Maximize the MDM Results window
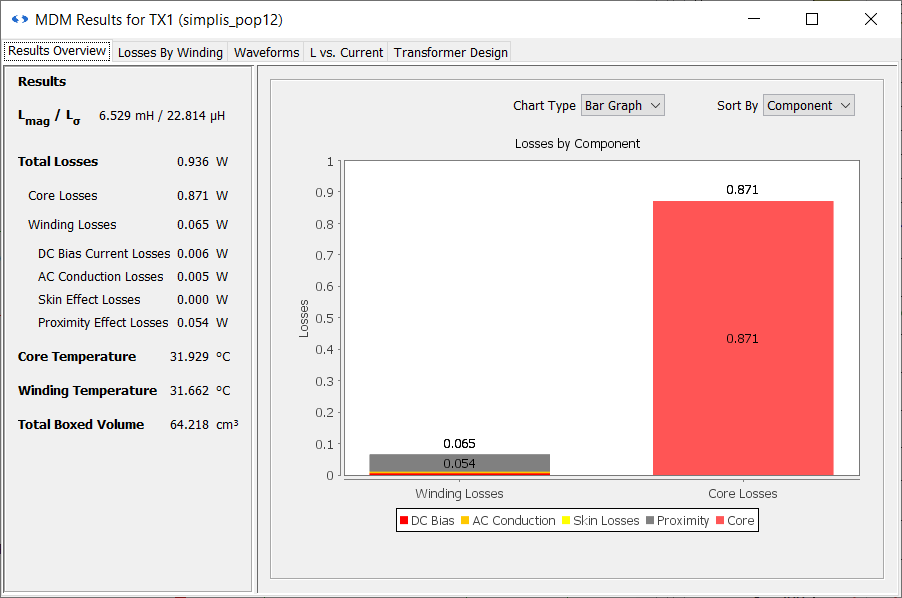 (812, 19)
